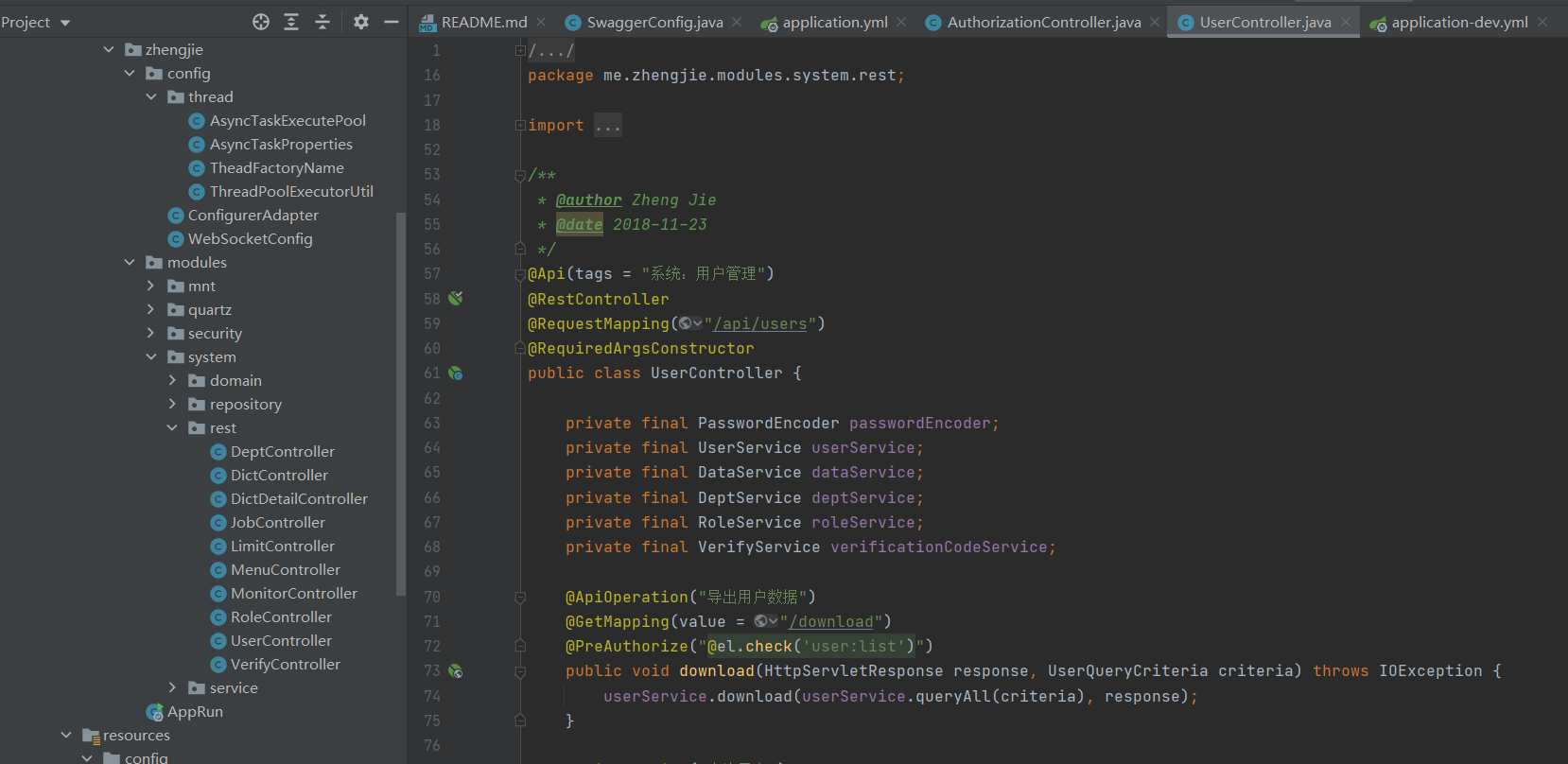Click the globe URL icon before /api/users
Viewport: 1568px width, 764px height.
click(x=690, y=323)
